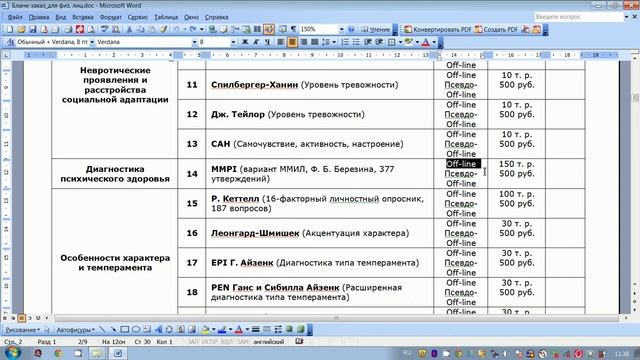Cut selection with the scissors icon
Screen dimensions: 640x360
[129, 29]
